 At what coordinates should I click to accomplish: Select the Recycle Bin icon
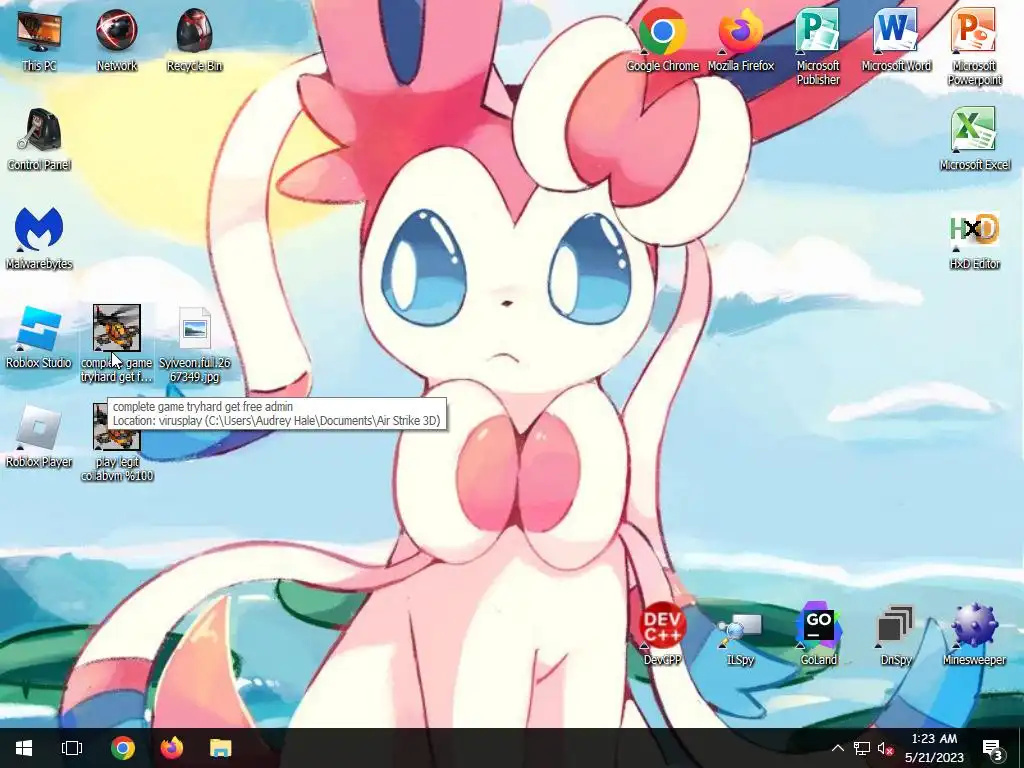(195, 40)
